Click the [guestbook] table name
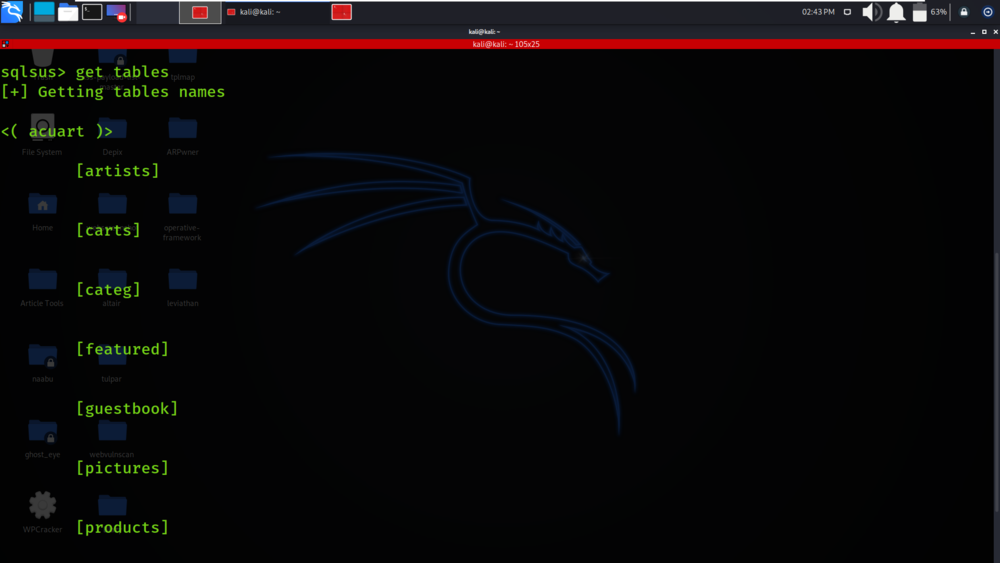The image size is (1000, 563). pos(127,409)
